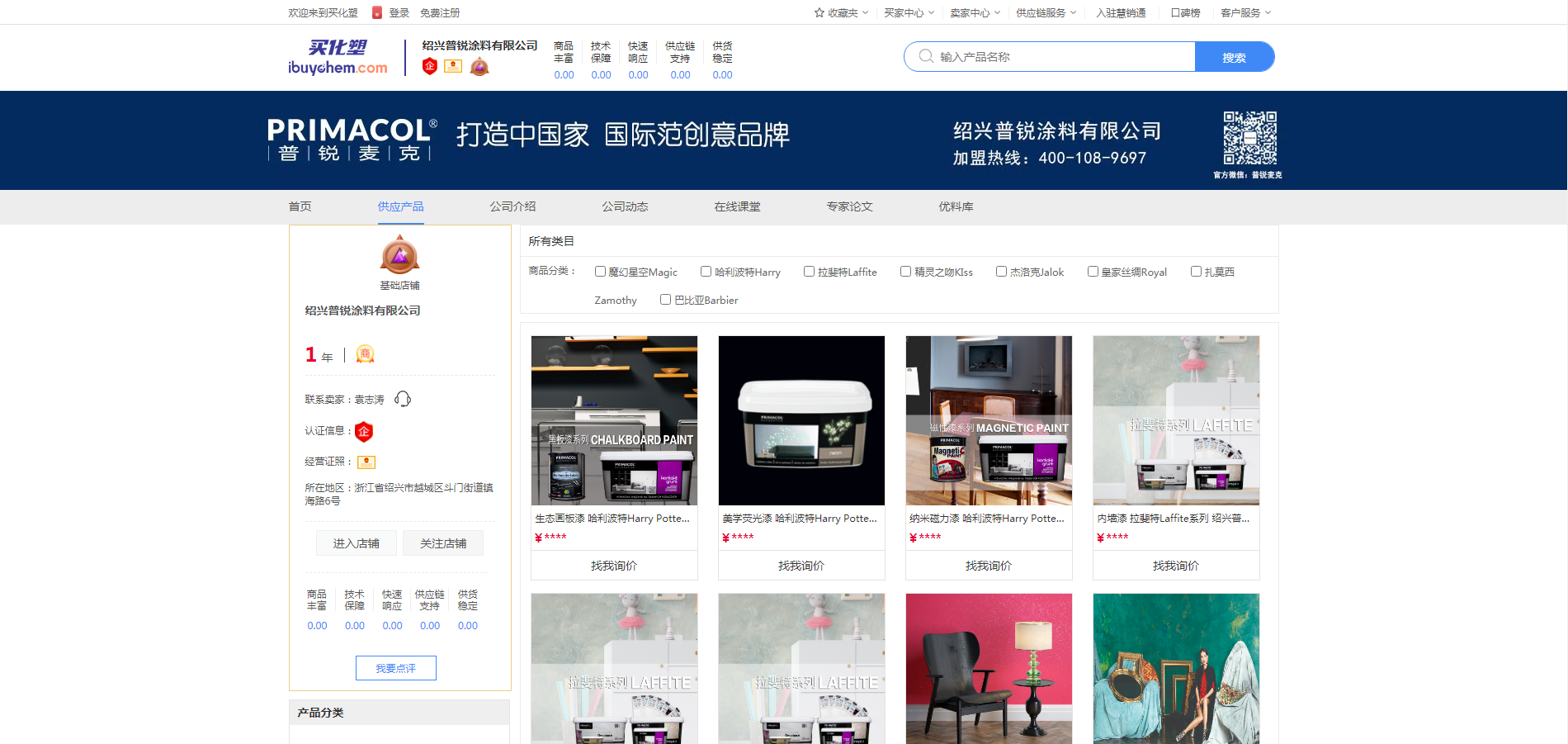Click the red 认证信息 shield icon

click(363, 431)
